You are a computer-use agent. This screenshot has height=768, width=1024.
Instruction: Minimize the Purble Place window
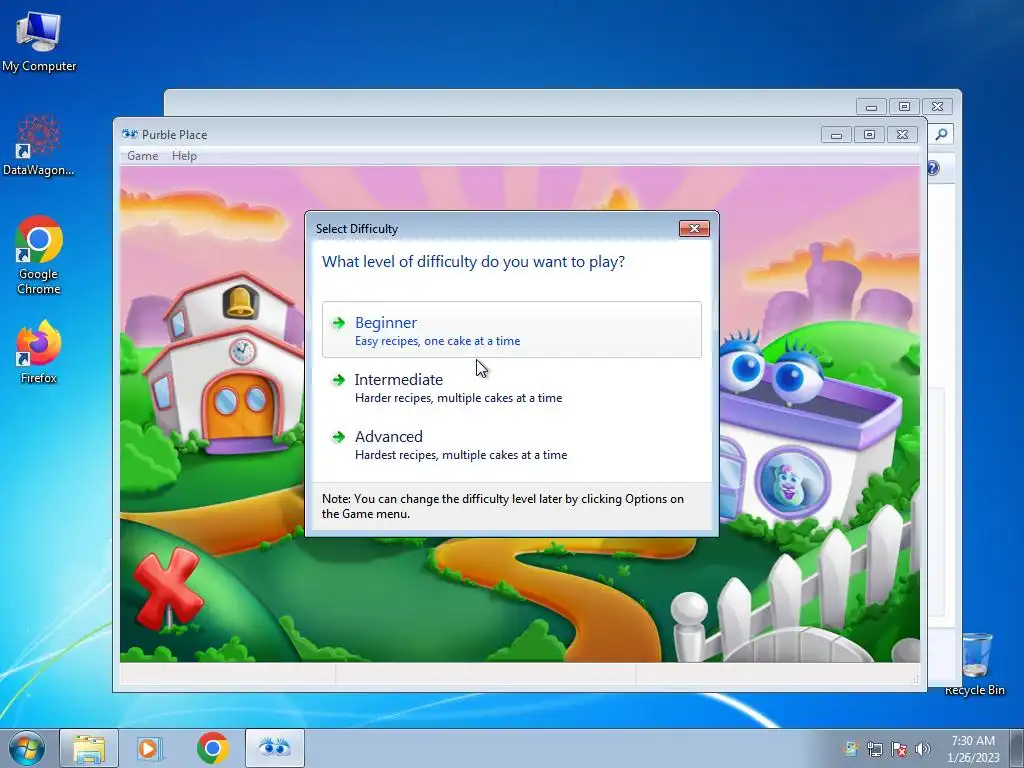(836, 135)
